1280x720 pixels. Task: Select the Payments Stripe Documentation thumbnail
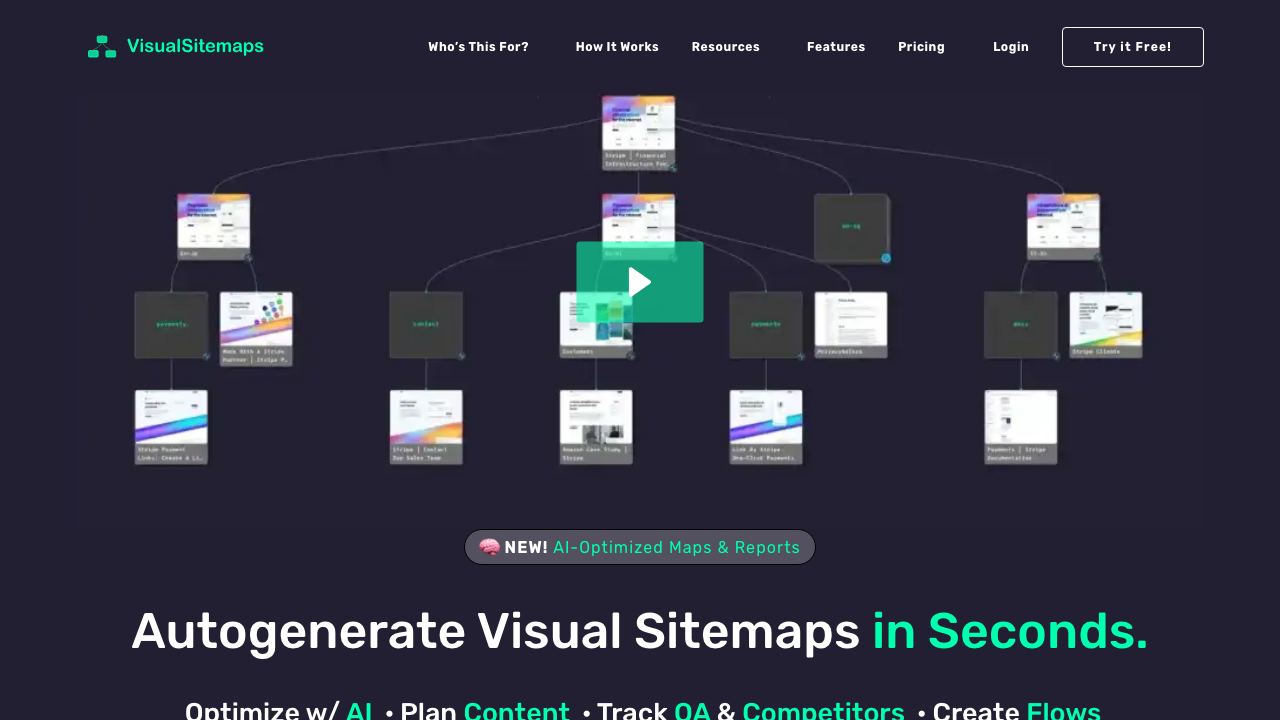1021,427
